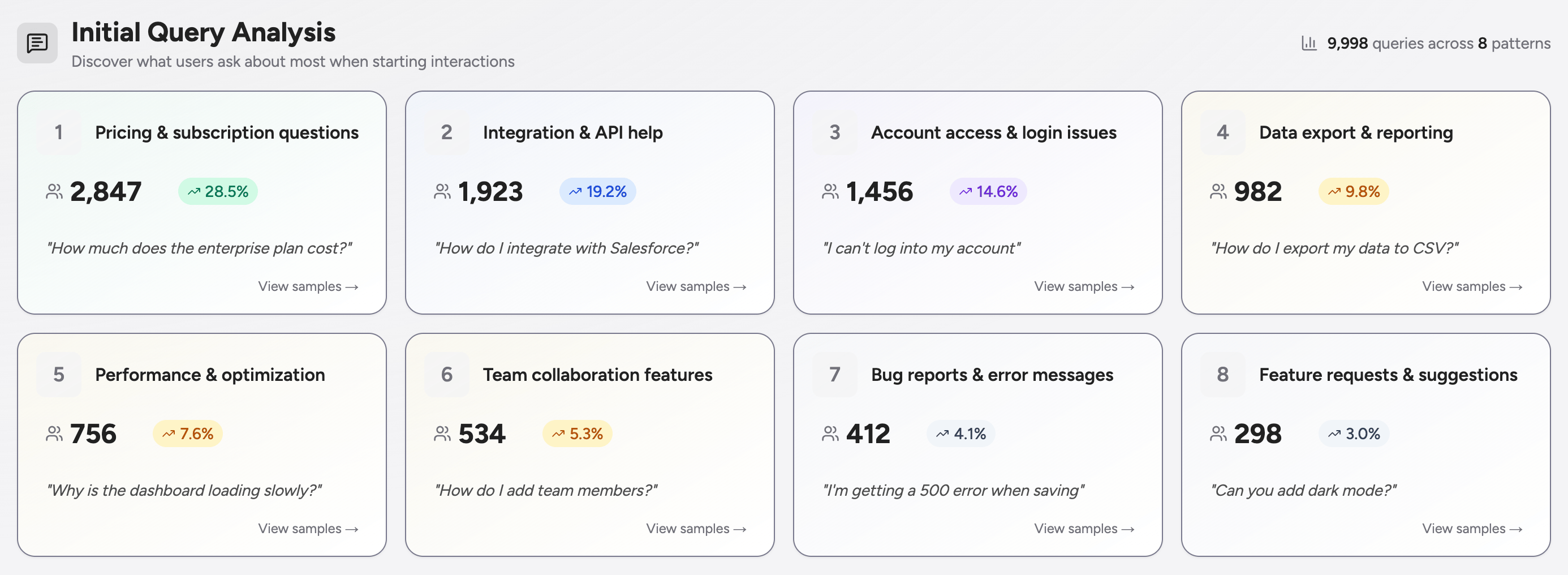Click the count 1,923 on the Integration card
This screenshot has width=1568, height=575.
tap(490, 192)
